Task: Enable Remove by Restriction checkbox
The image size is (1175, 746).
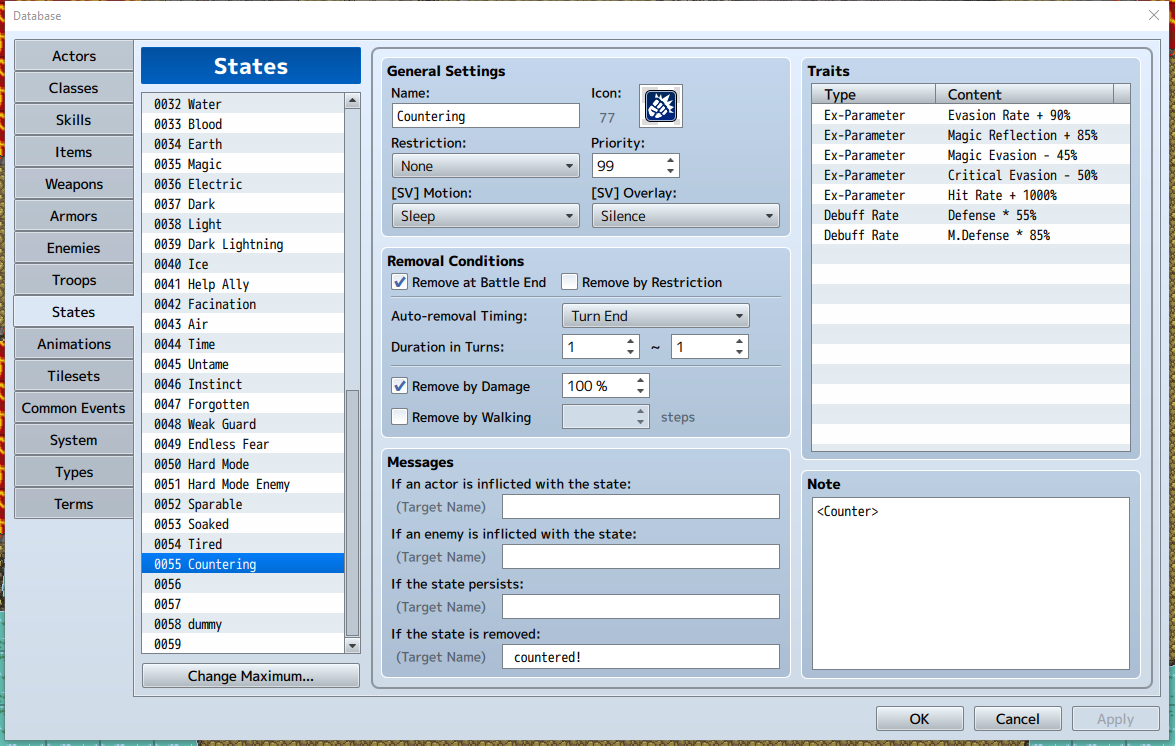Action: (570, 282)
